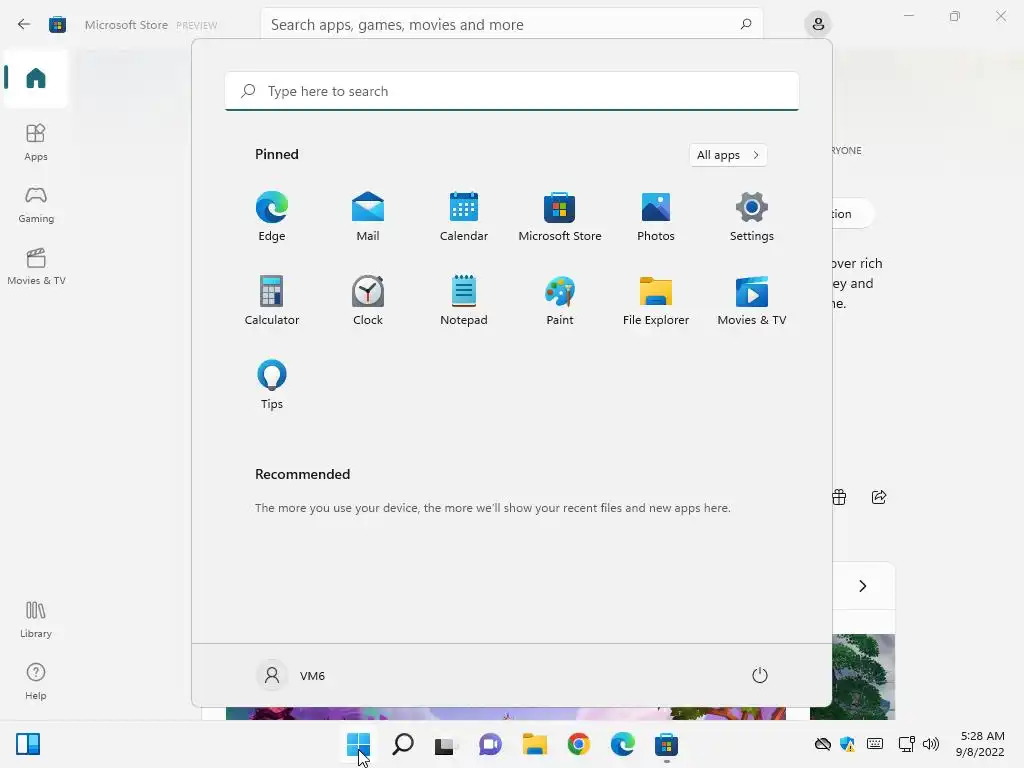This screenshot has width=1024, height=768.
Task: Click the gift icon in Store page
Action: pos(839,497)
